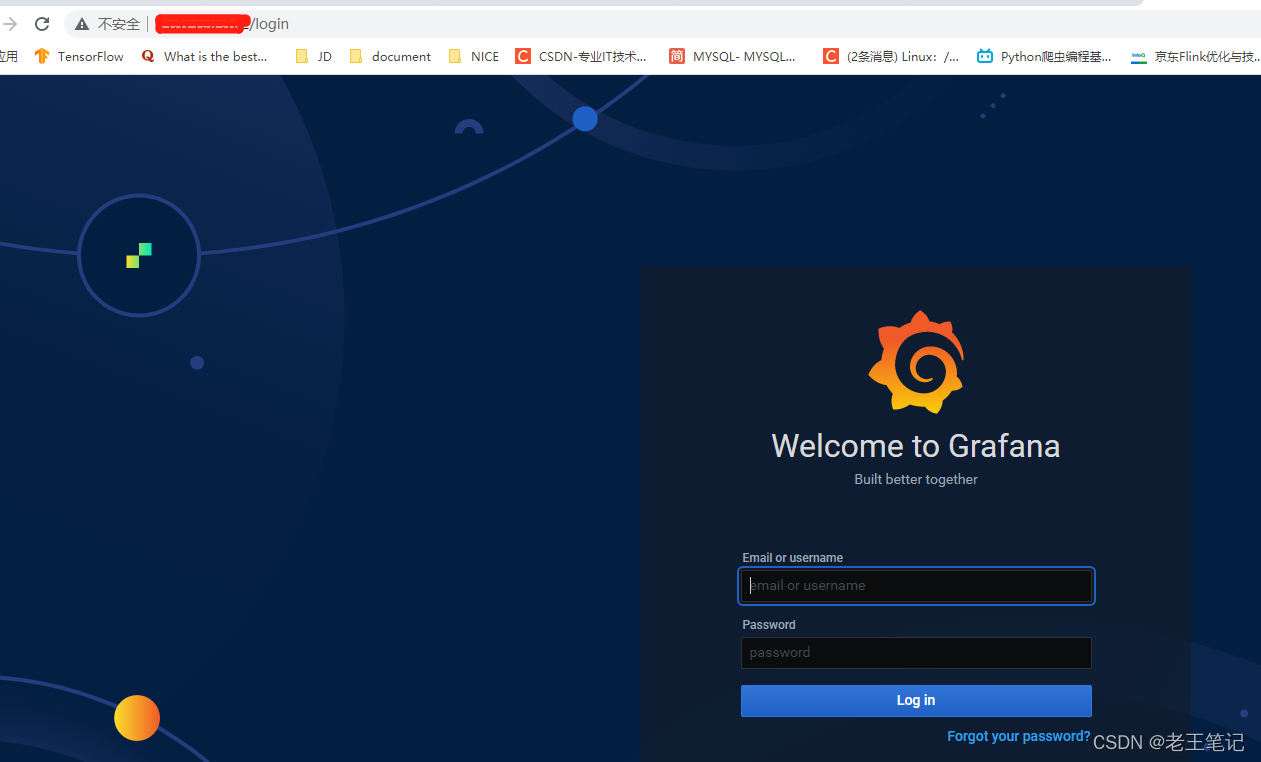
Task: Open the 简书 Linux bookmark
Action: tap(890, 56)
